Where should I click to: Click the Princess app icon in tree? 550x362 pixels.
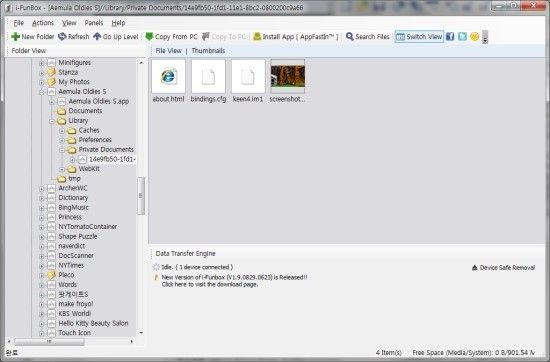52,217
